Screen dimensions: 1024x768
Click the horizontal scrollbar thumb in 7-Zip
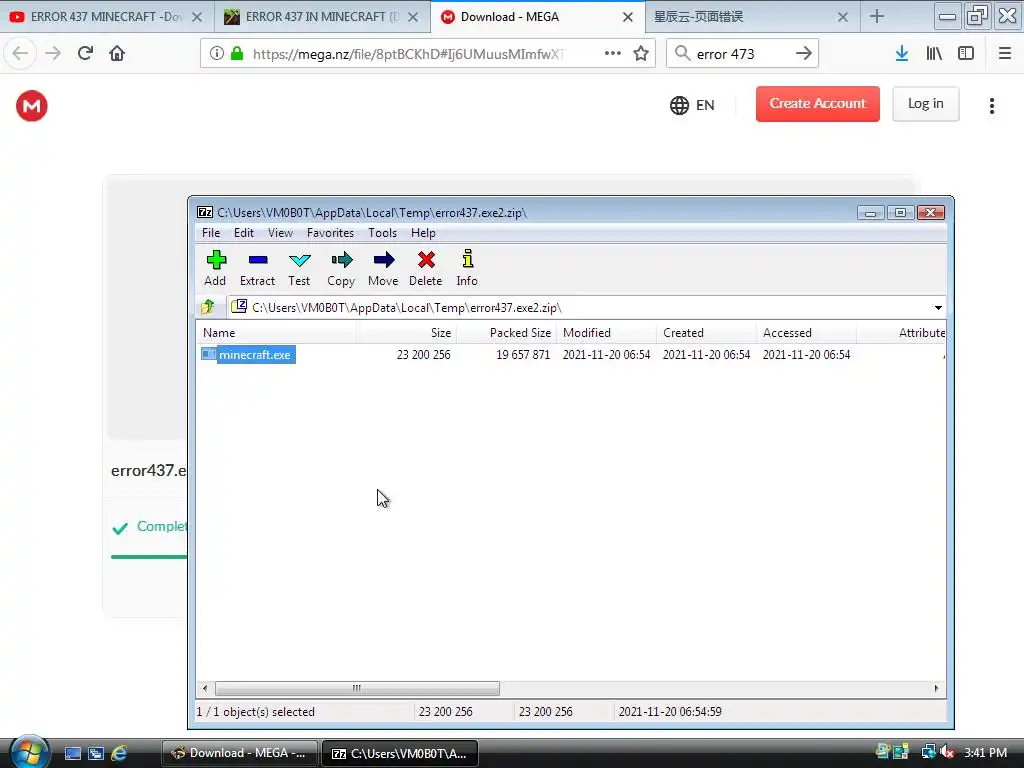pyautogui.click(x=357, y=688)
